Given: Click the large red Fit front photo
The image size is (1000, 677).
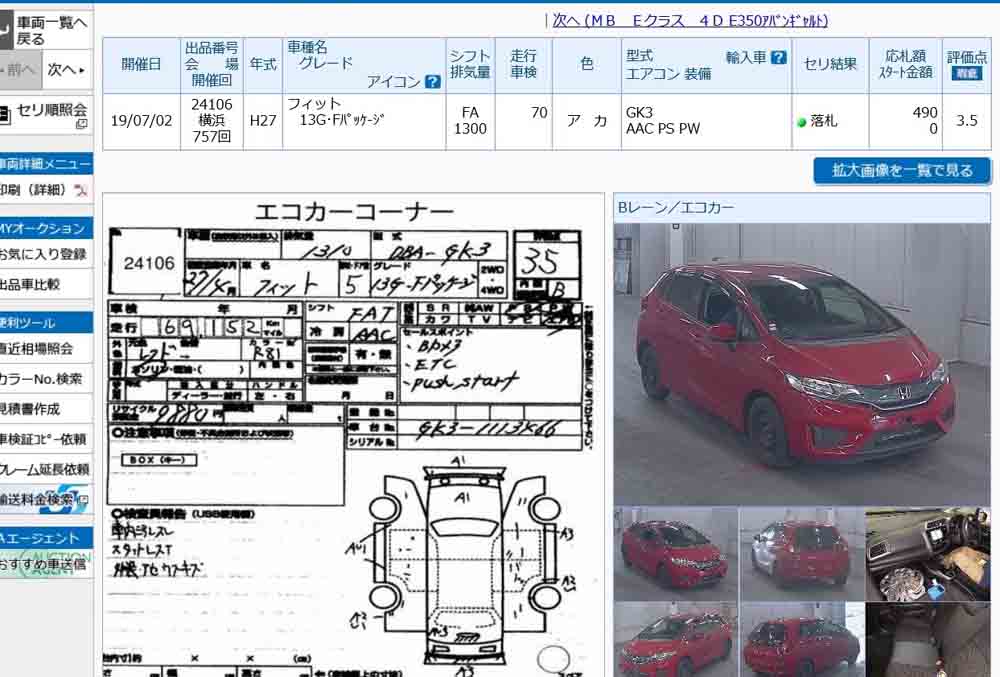Looking at the screenshot, I should [x=802, y=363].
